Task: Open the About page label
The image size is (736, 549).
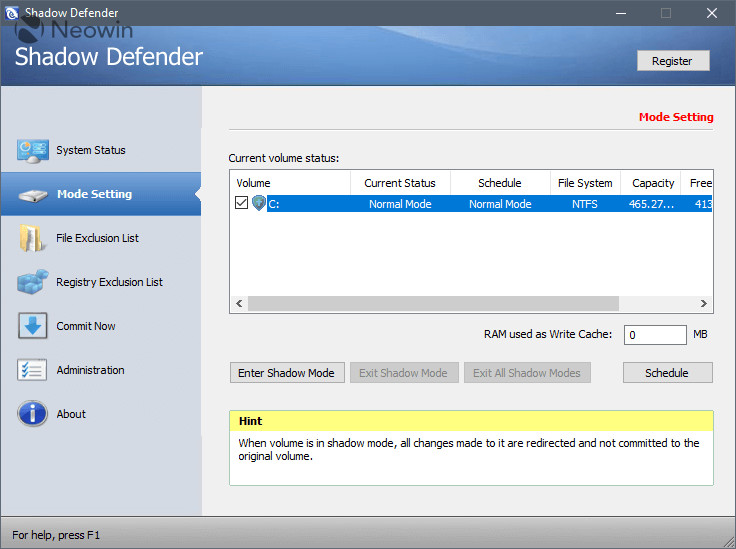Action: point(71,414)
